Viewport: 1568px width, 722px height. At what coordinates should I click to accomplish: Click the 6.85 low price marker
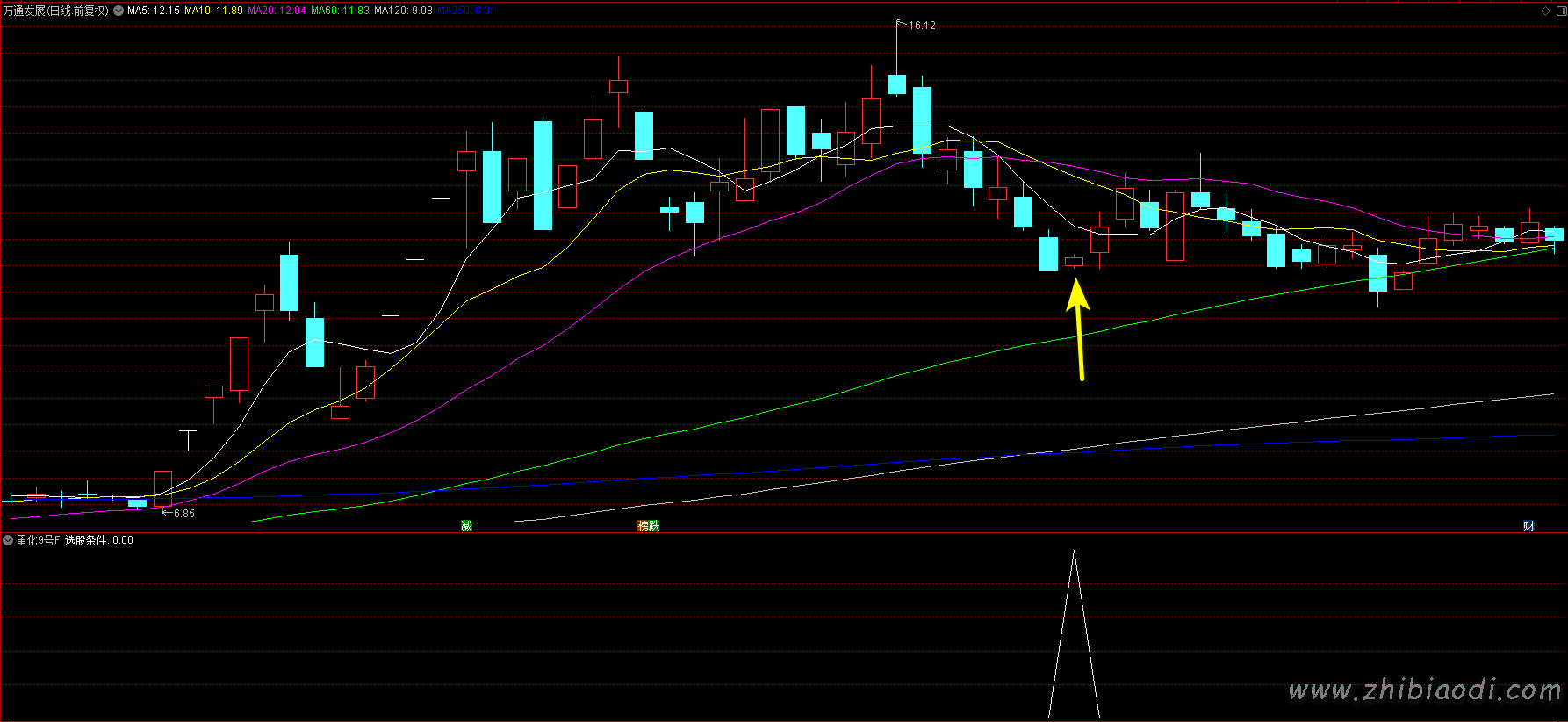(183, 514)
